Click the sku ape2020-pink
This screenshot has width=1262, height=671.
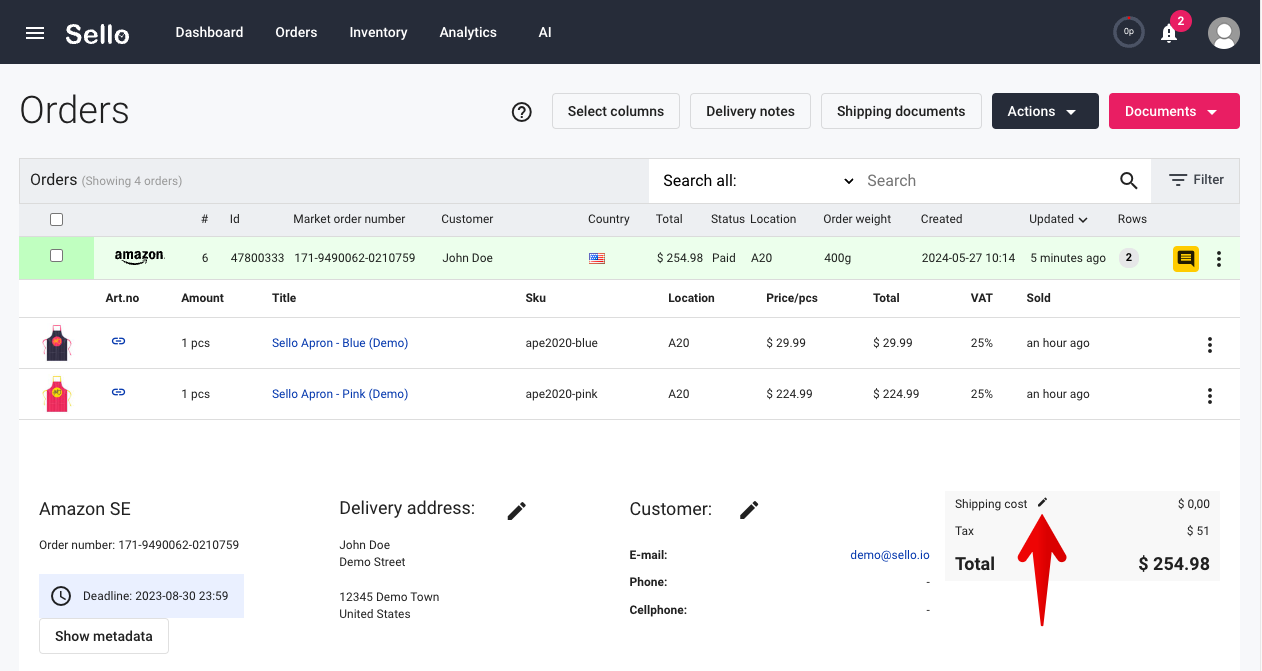click(x=561, y=394)
